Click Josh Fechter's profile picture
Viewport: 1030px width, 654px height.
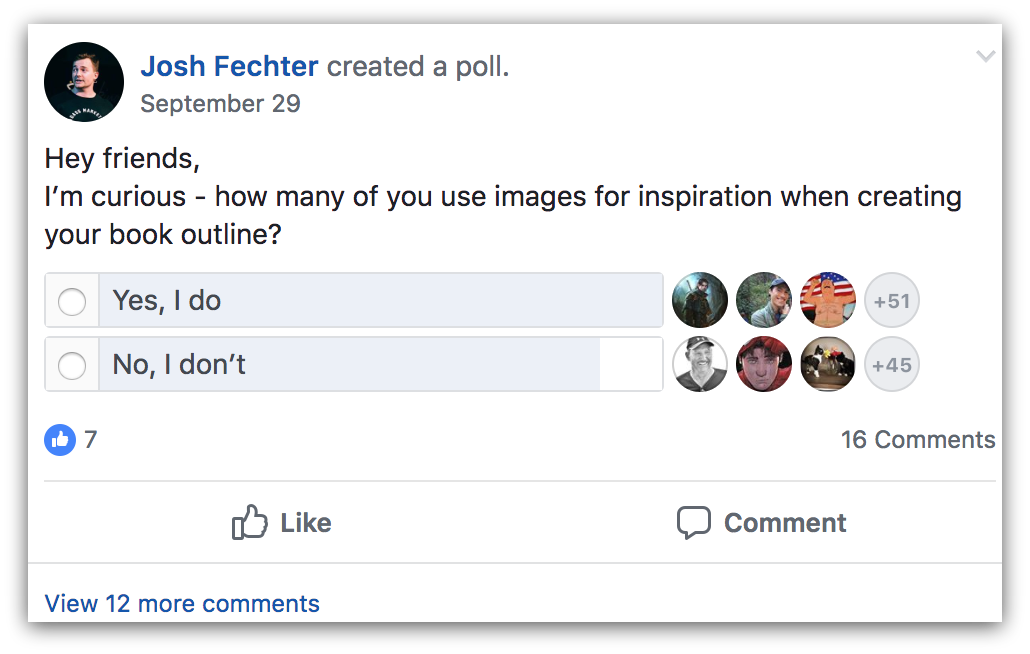[84, 82]
